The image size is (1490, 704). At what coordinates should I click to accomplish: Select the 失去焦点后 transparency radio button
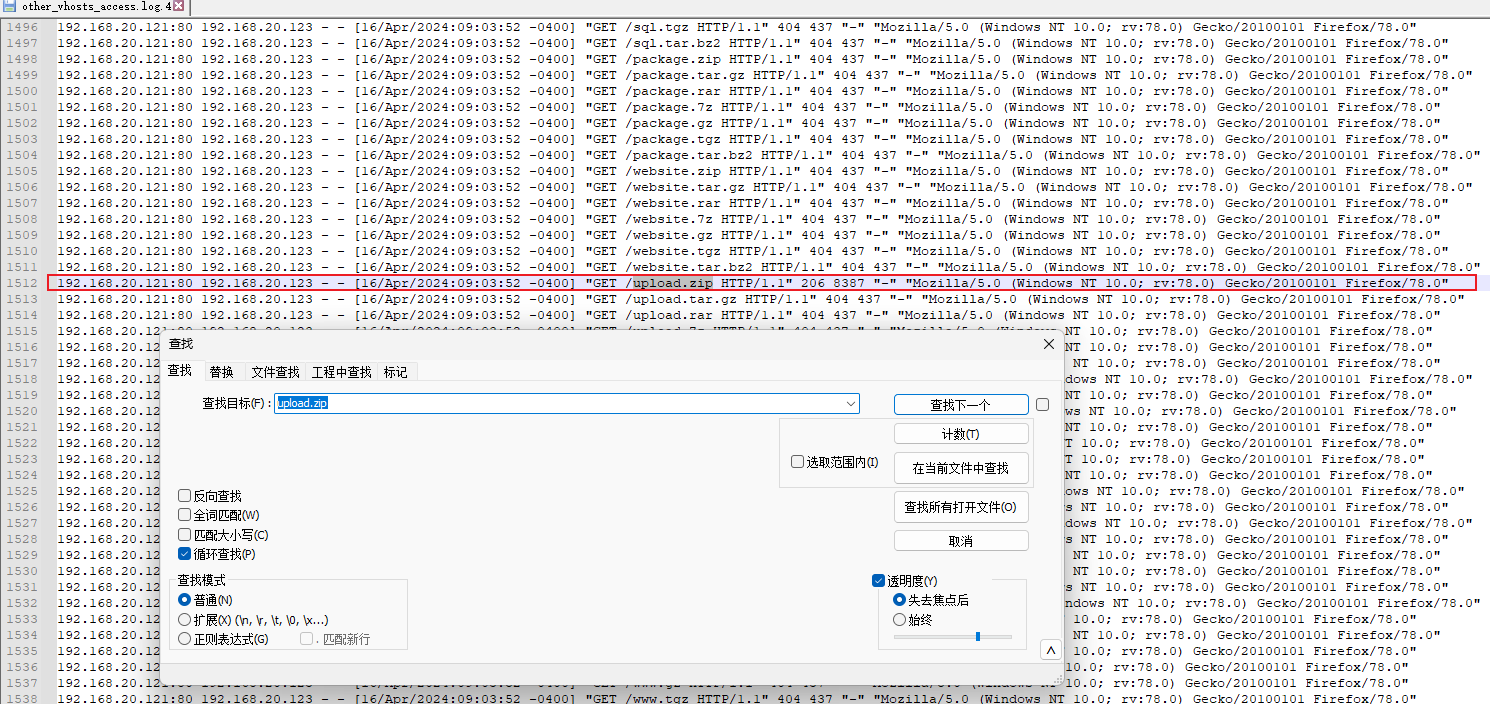[899, 600]
